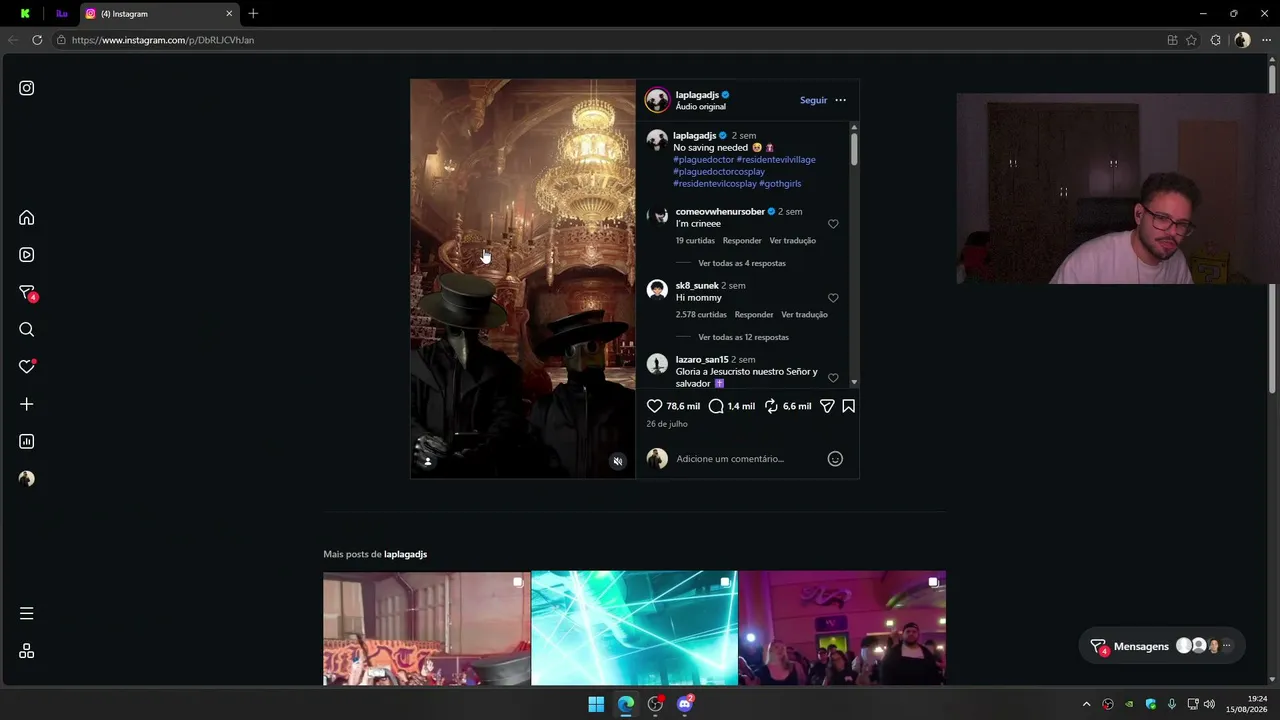Add this page to favorites

(x=1191, y=40)
